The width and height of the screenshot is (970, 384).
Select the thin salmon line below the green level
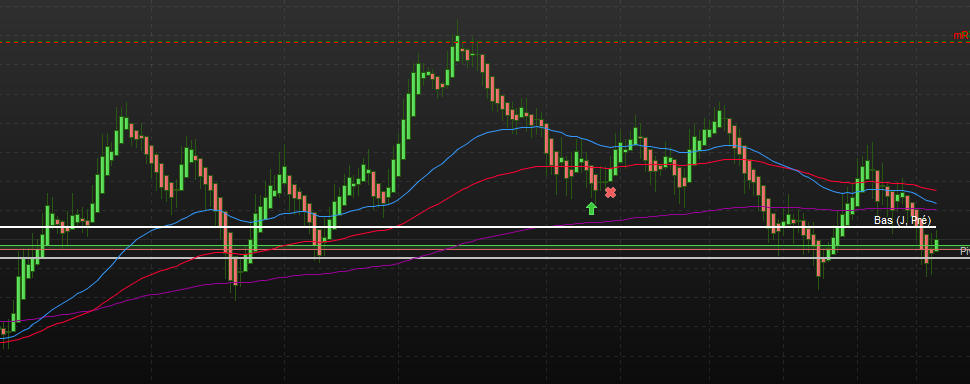click(x=485, y=250)
